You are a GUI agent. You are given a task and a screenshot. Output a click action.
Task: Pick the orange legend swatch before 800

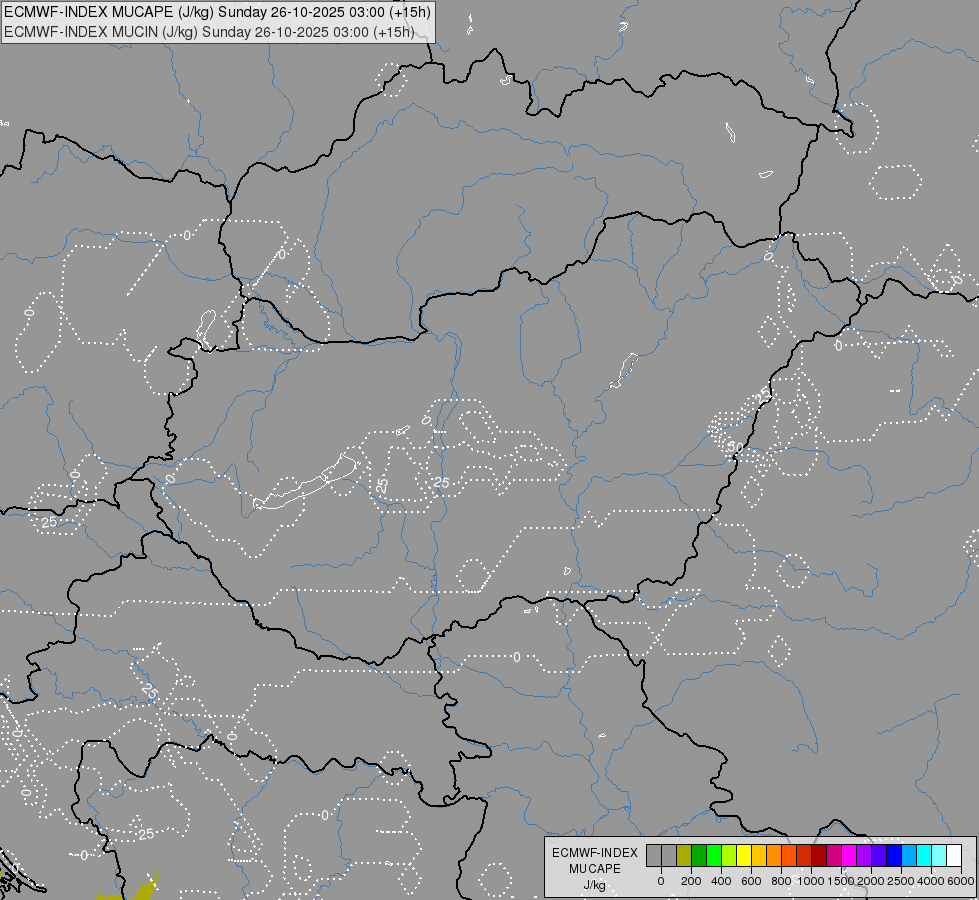(x=774, y=855)
